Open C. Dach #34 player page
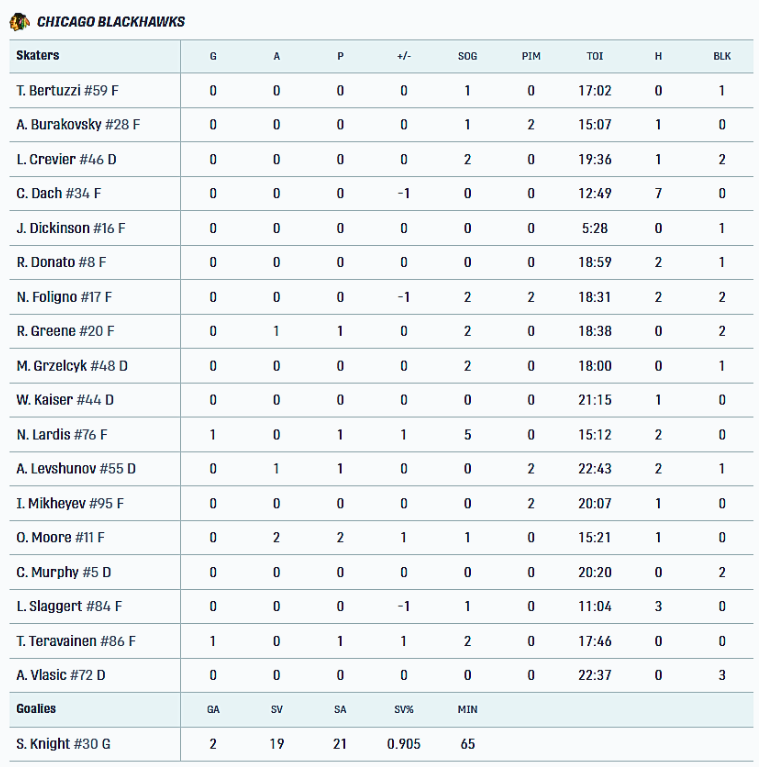Screen dimensions: 759x767 tap(59, 193)
